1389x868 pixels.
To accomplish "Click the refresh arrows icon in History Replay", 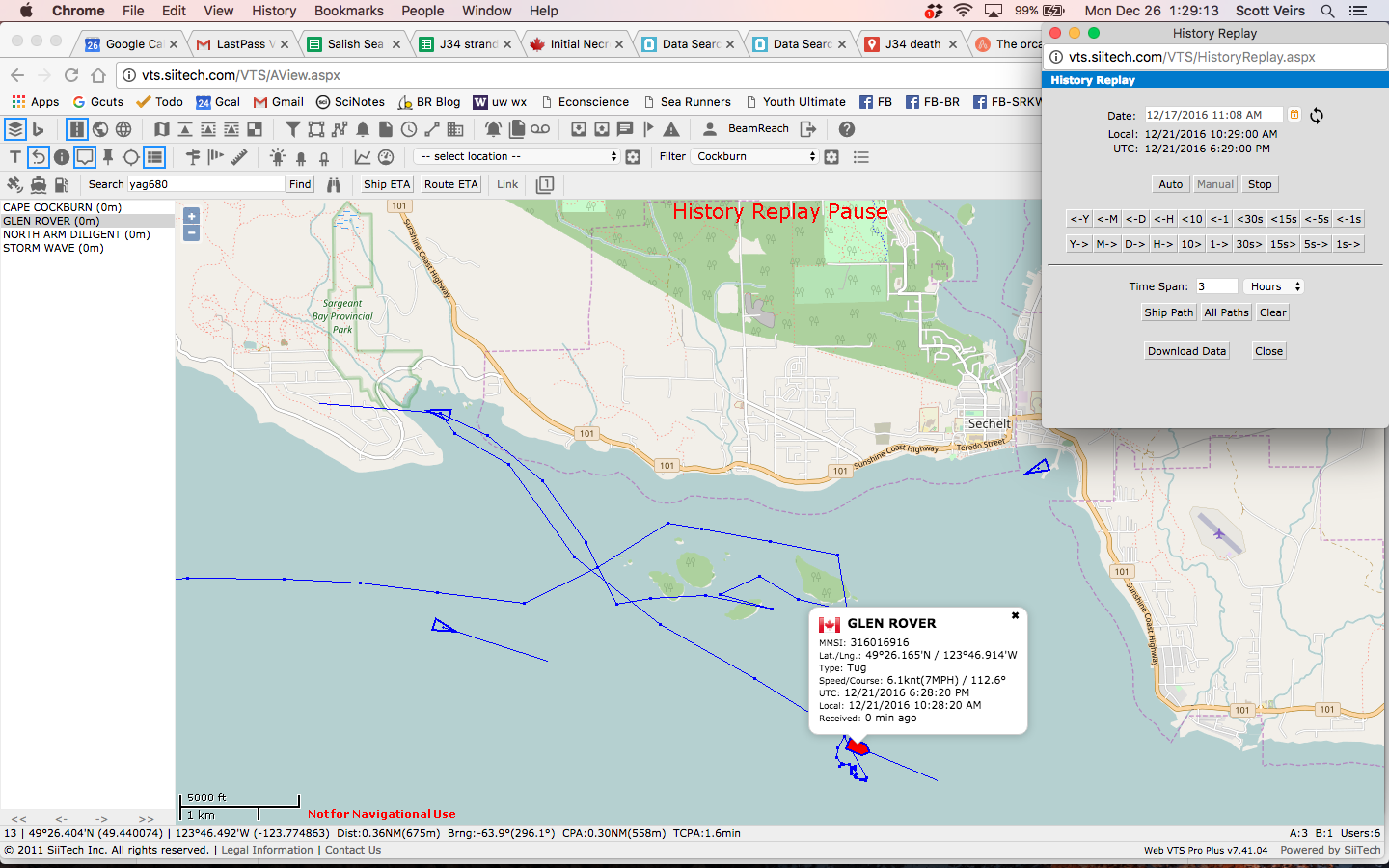I will (x=1317, y=116).
